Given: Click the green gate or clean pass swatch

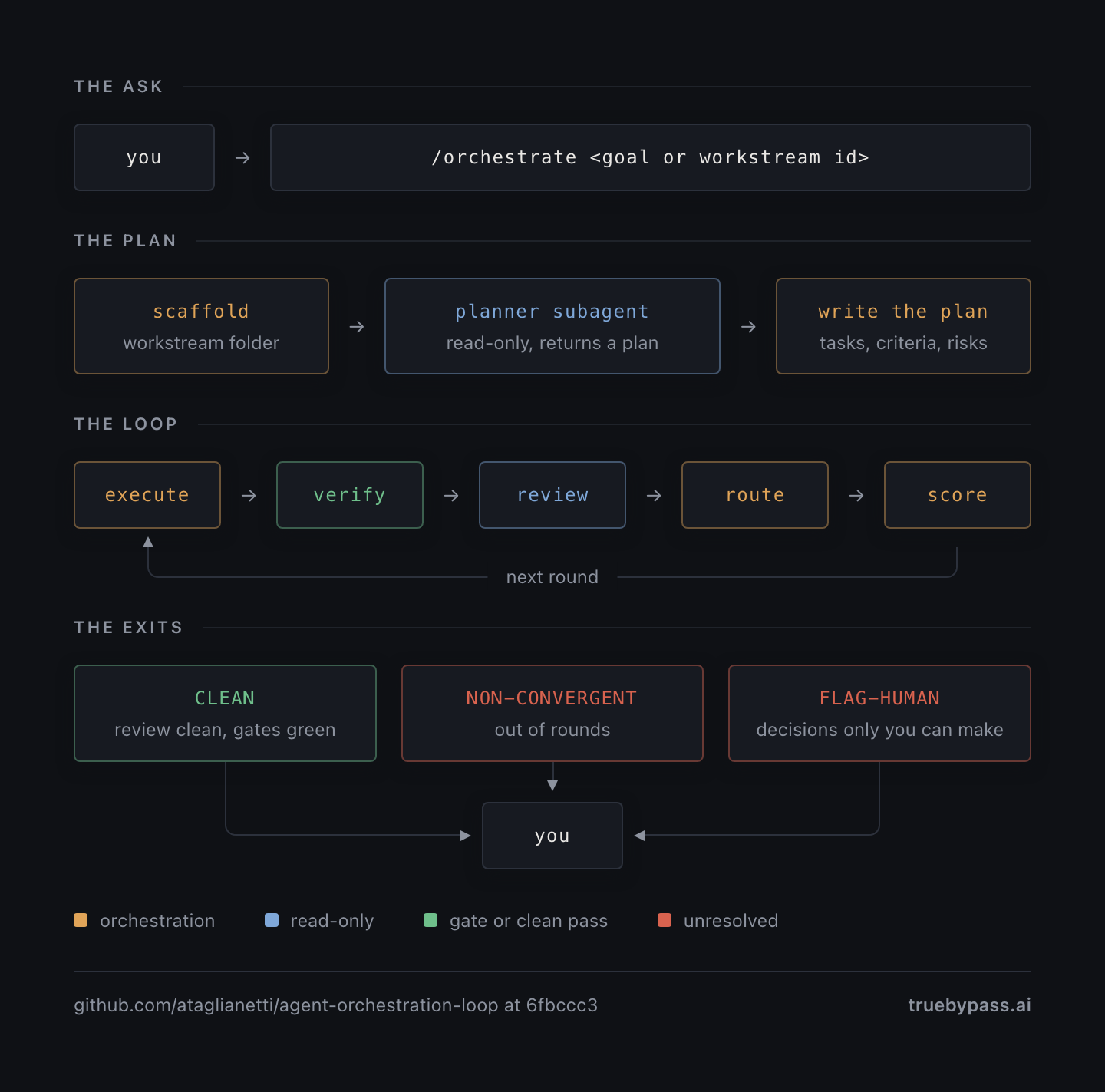Looking at the screenshot, I should (430, 920).
